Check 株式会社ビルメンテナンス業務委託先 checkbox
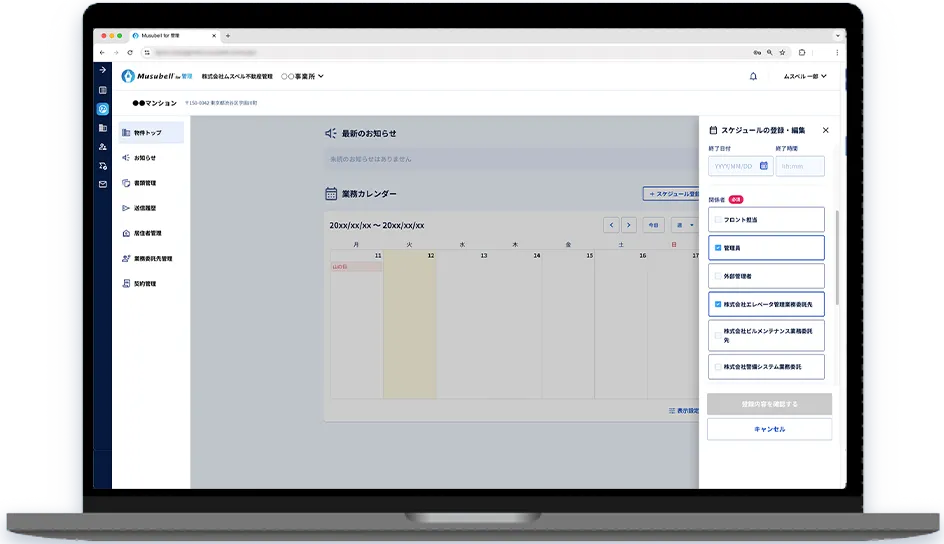Image resolution: width=944 pixels, height=544 pixels. pos(718,336)
